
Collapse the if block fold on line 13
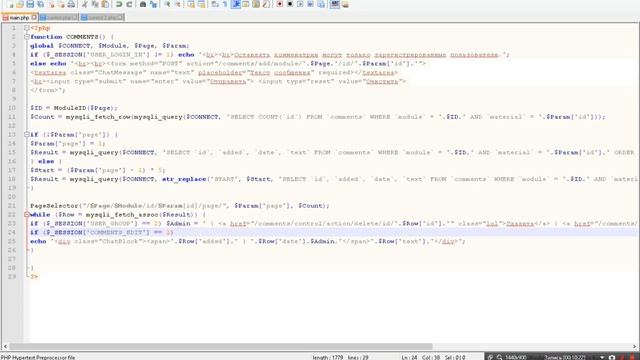pyautogui.click(x=27, y=134)
